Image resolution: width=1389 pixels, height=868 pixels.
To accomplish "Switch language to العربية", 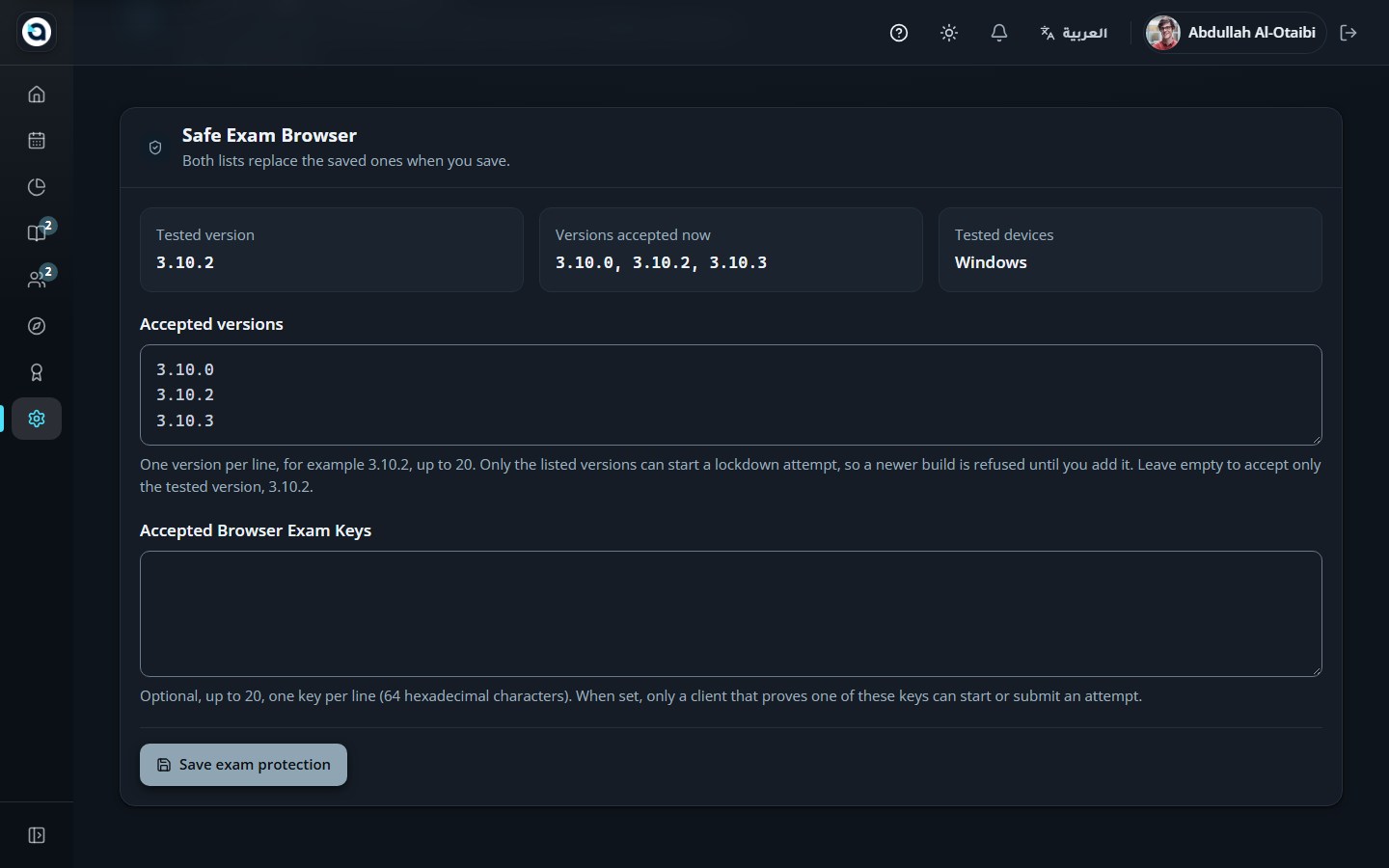I will [1074, 33].
